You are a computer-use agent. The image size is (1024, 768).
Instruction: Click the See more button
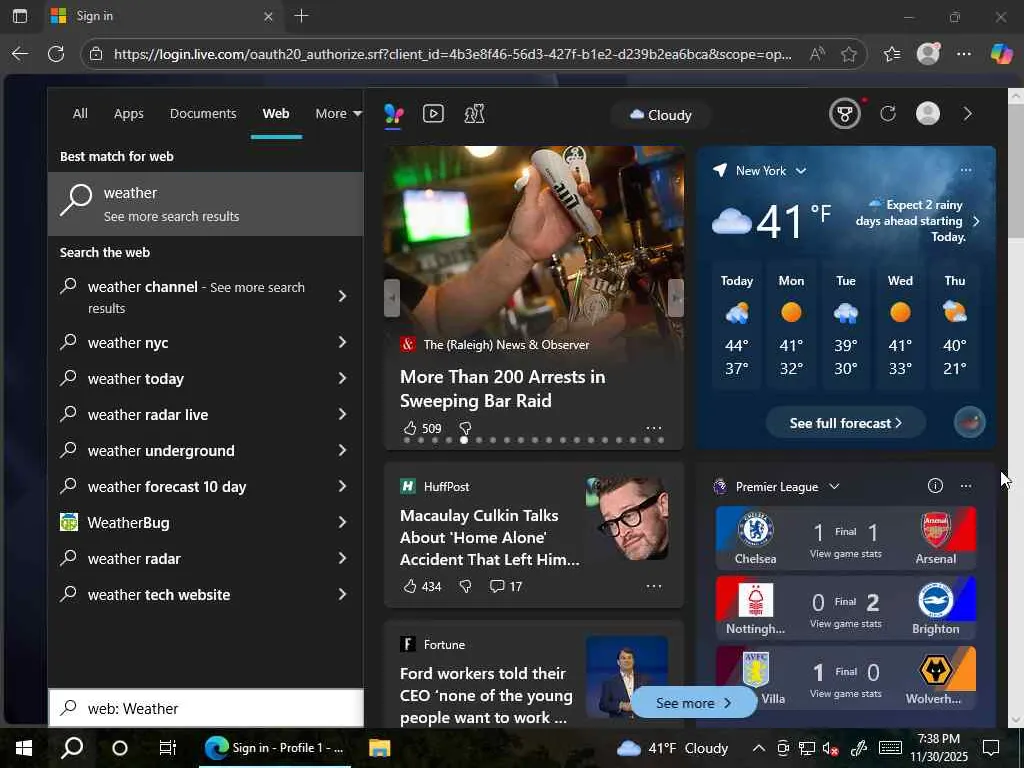click(693, 703)
